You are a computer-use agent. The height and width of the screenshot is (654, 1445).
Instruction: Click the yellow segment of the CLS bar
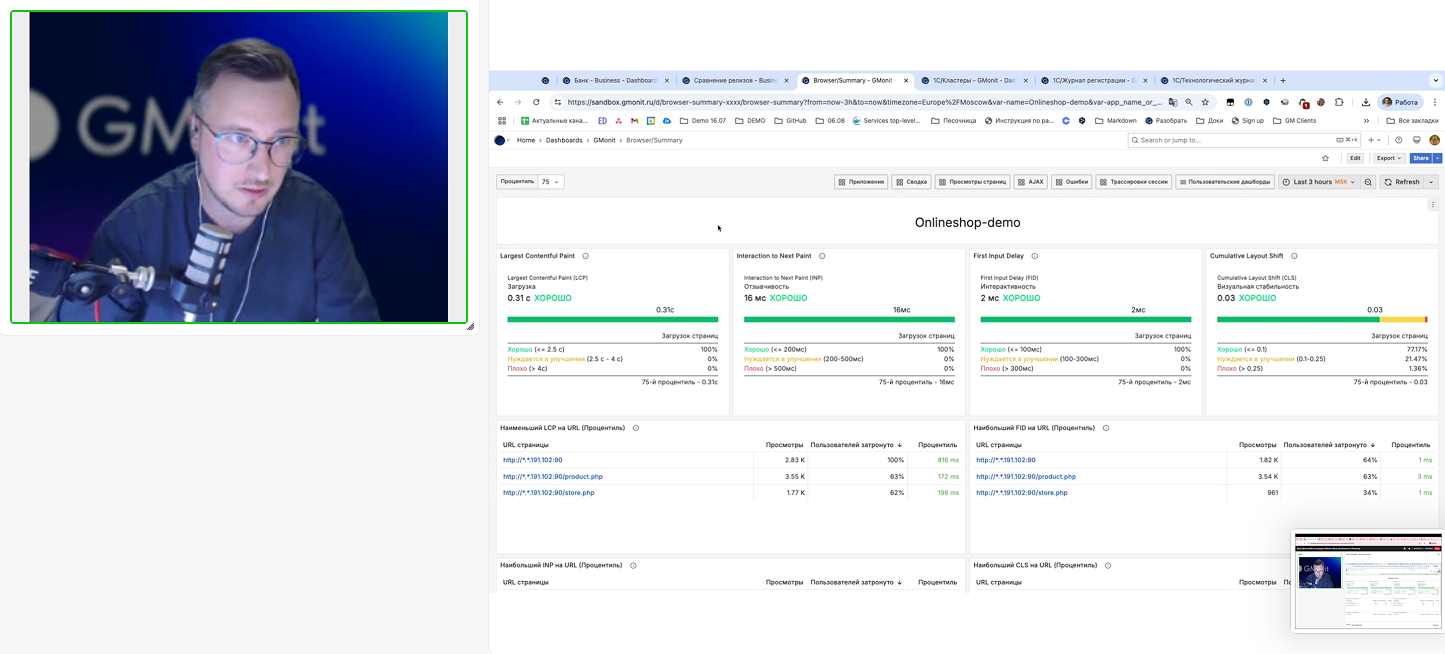point(1401,320)
